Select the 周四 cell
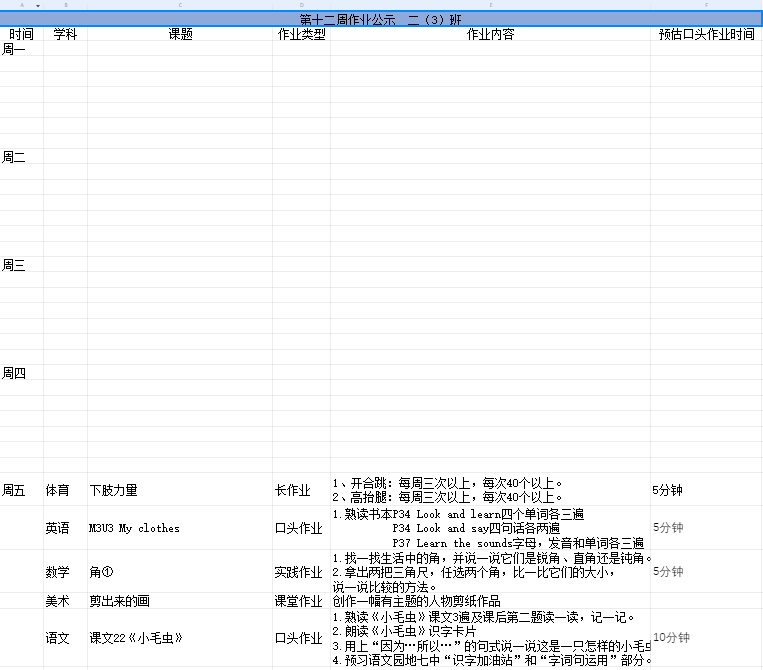This screenshot has height=670, width=763. (21, 373)
